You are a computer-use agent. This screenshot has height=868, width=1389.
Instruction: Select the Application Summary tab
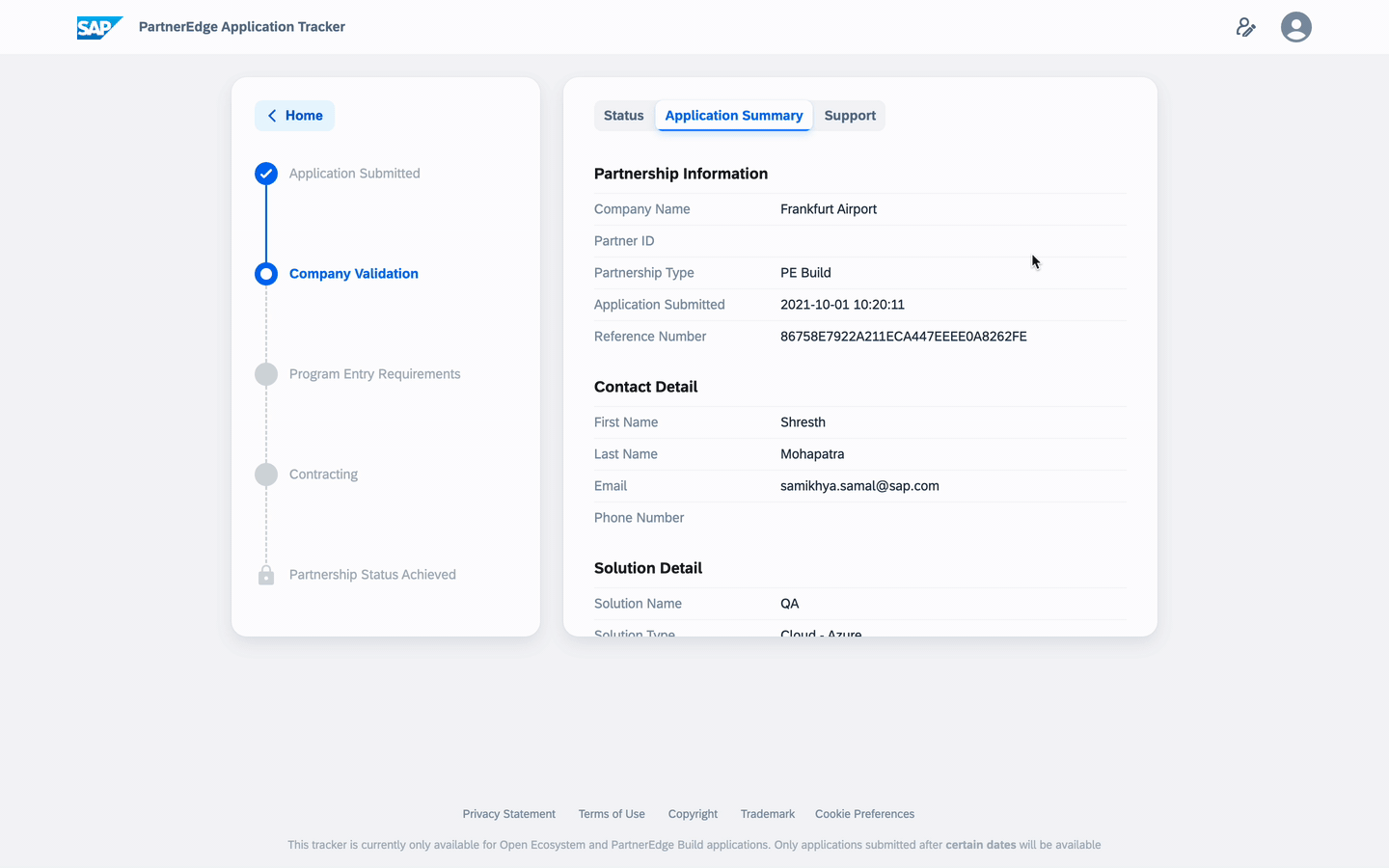pyautogui.click(x=733, y=116)
